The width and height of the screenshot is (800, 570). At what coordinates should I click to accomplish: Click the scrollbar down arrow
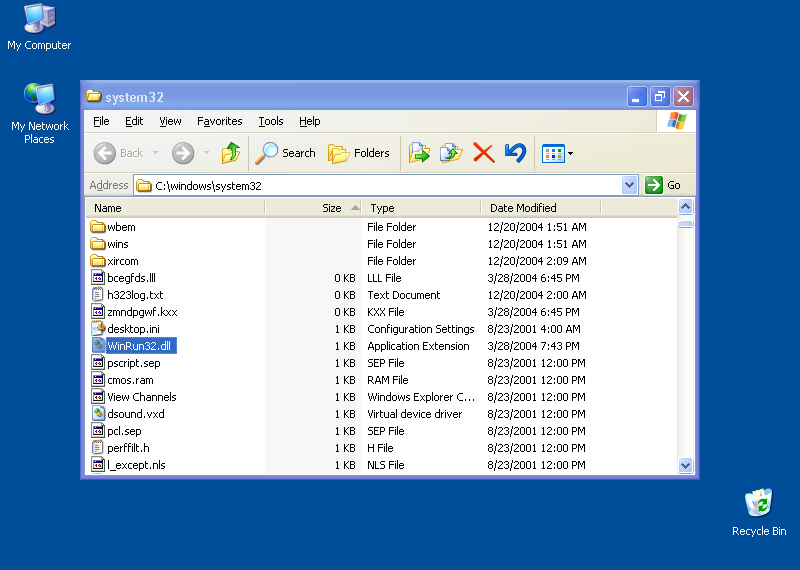[x=685, y=465]
